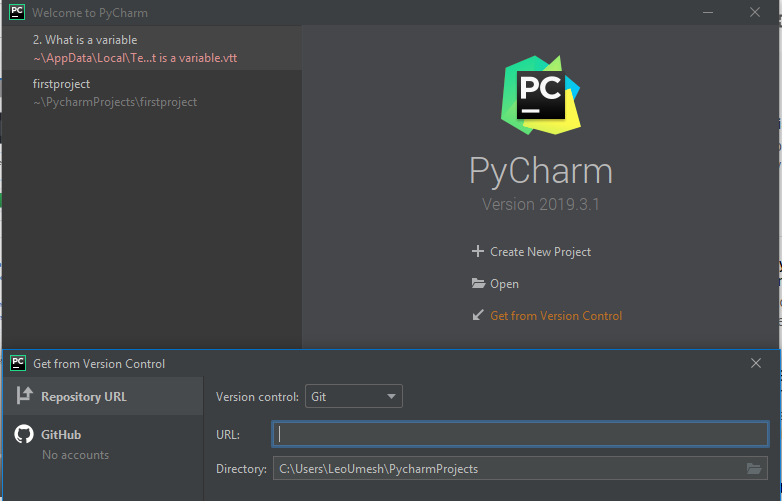Select the Repository URL tab

tap(103, 396)
